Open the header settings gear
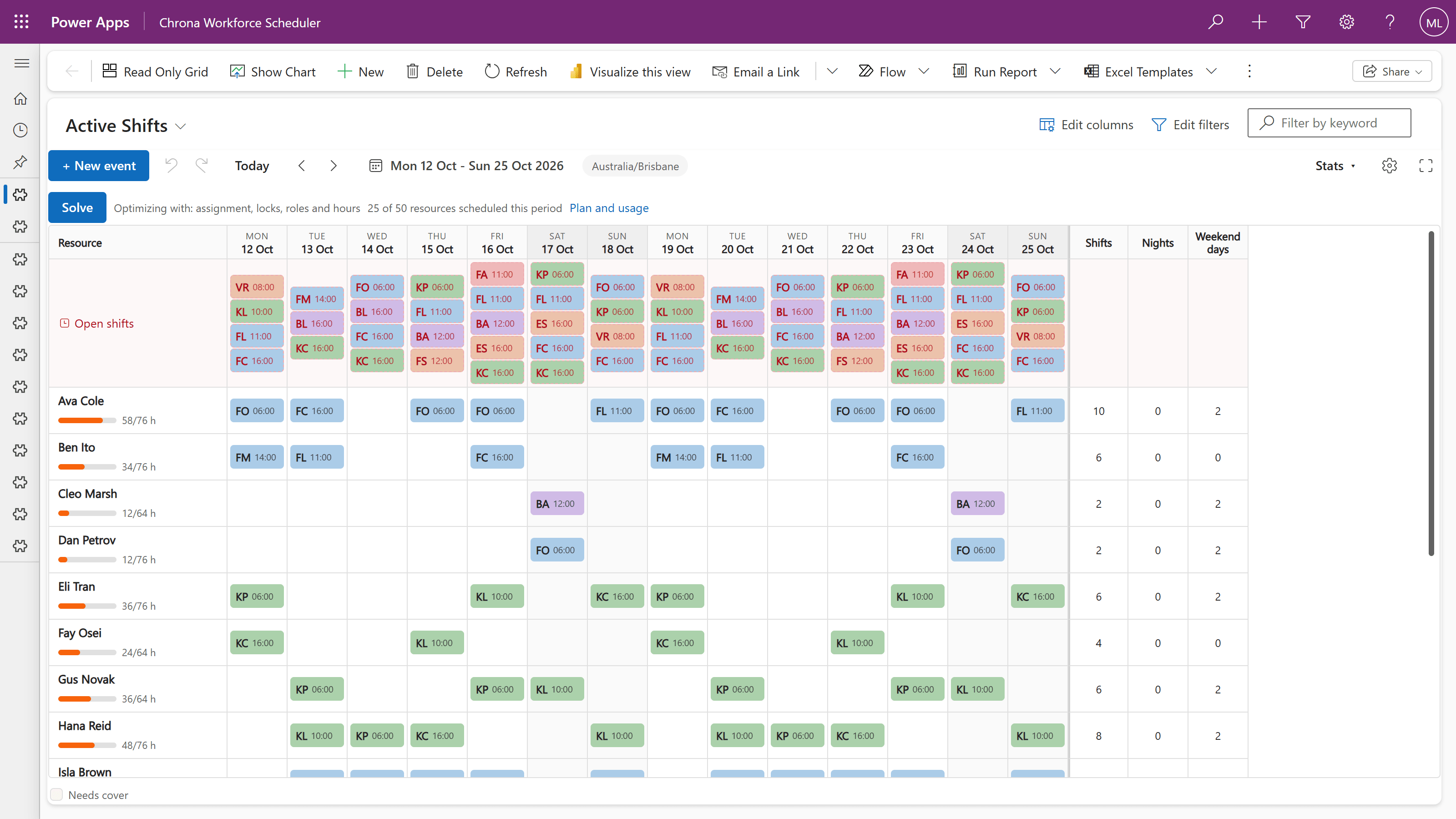The width and height of the screenshot is (1456, 819). tap(1346, 22)
